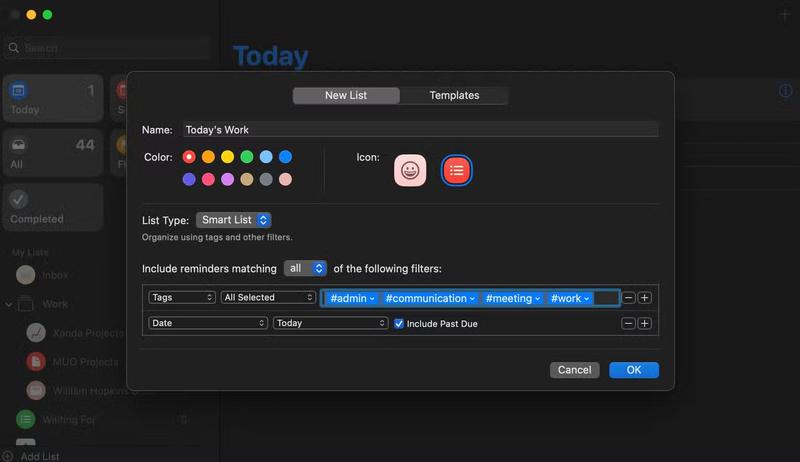
Task: Pick the yellow color swatch
Action: tap(228, 157)
